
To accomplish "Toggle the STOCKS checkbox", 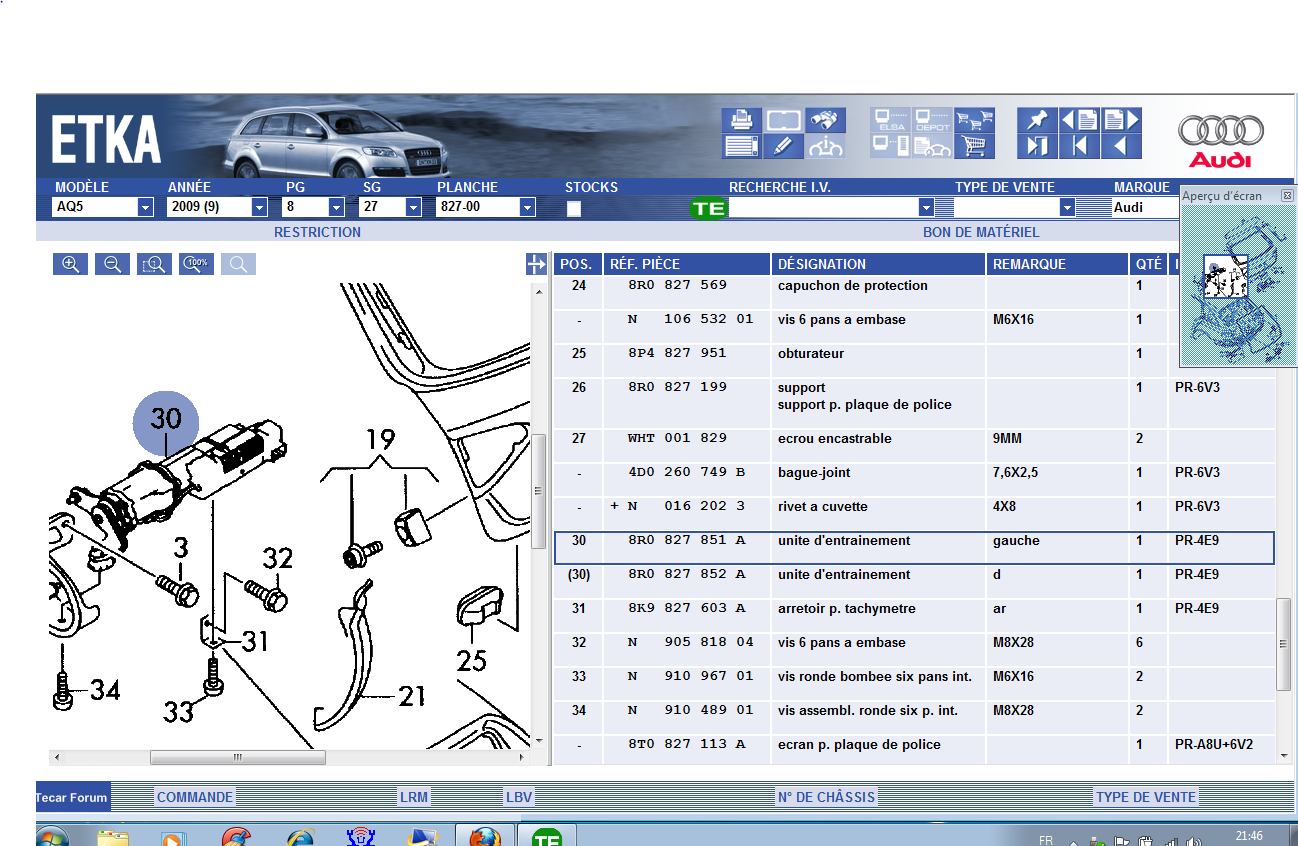I will pos(574,209).
